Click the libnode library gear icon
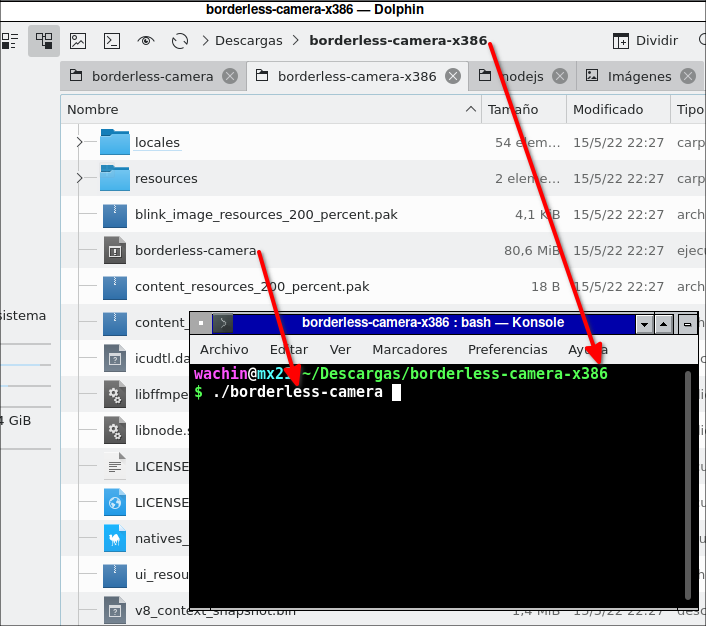 [115, 431]
